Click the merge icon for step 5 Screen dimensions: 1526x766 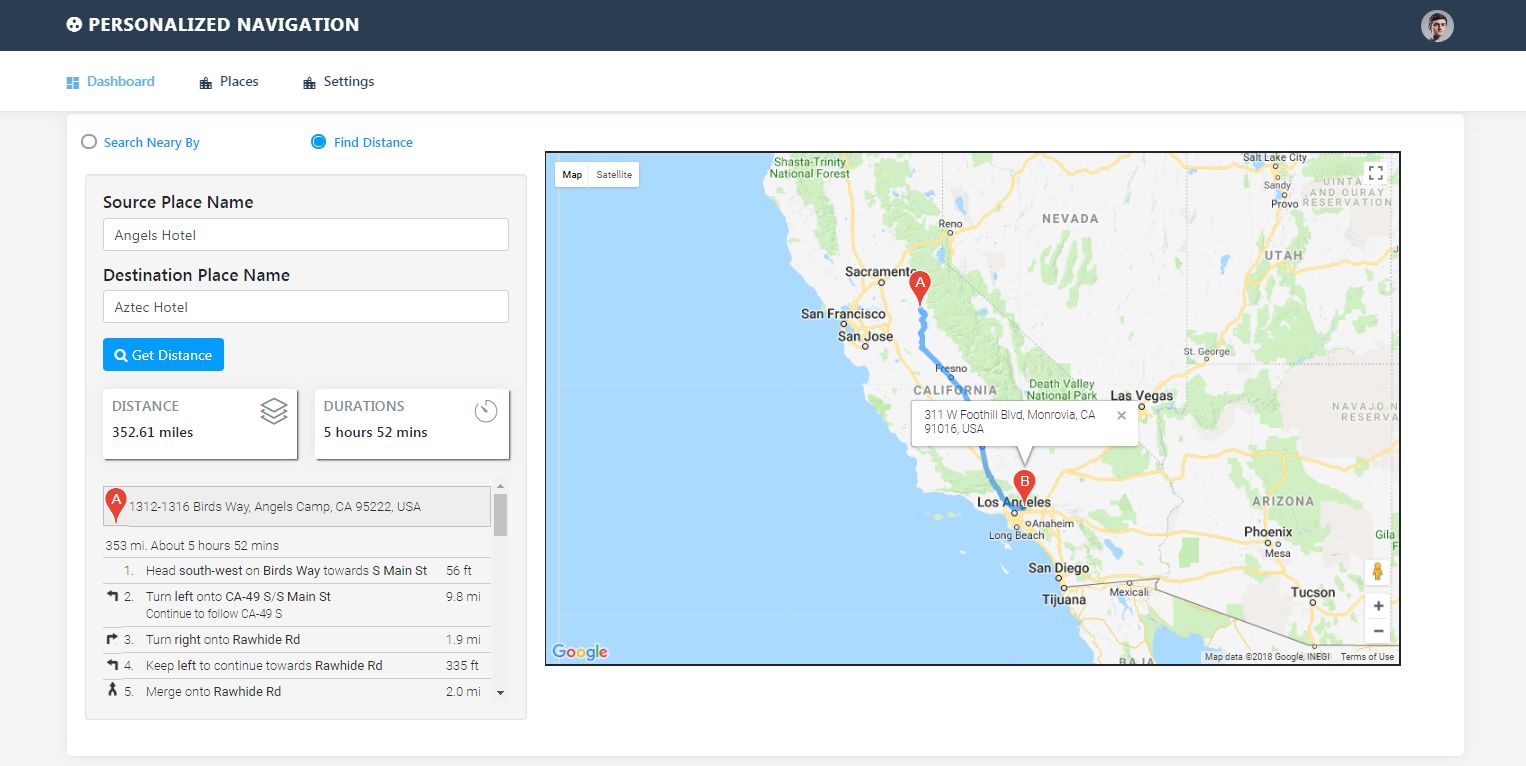112,690
